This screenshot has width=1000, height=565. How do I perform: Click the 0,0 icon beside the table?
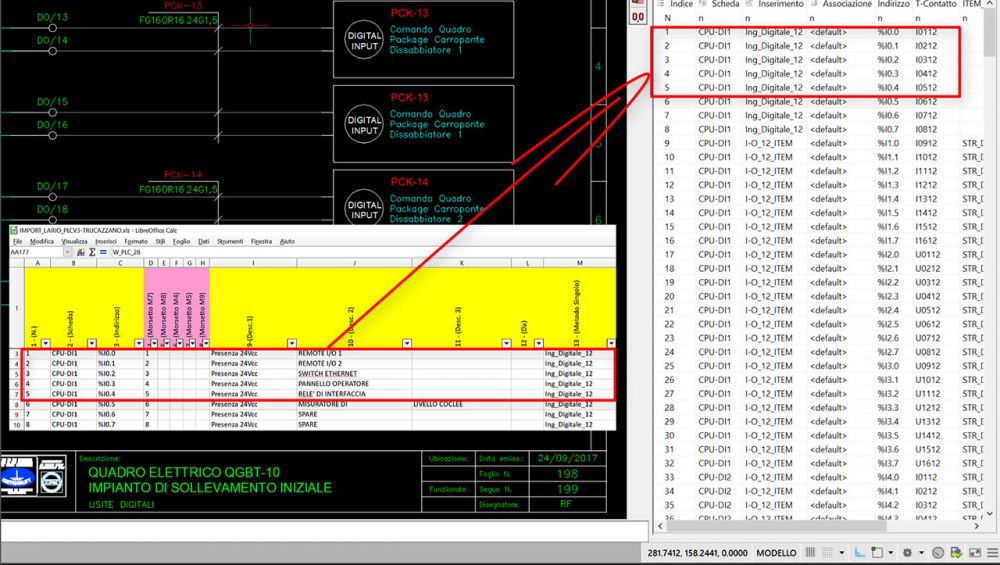coord(638,18)
